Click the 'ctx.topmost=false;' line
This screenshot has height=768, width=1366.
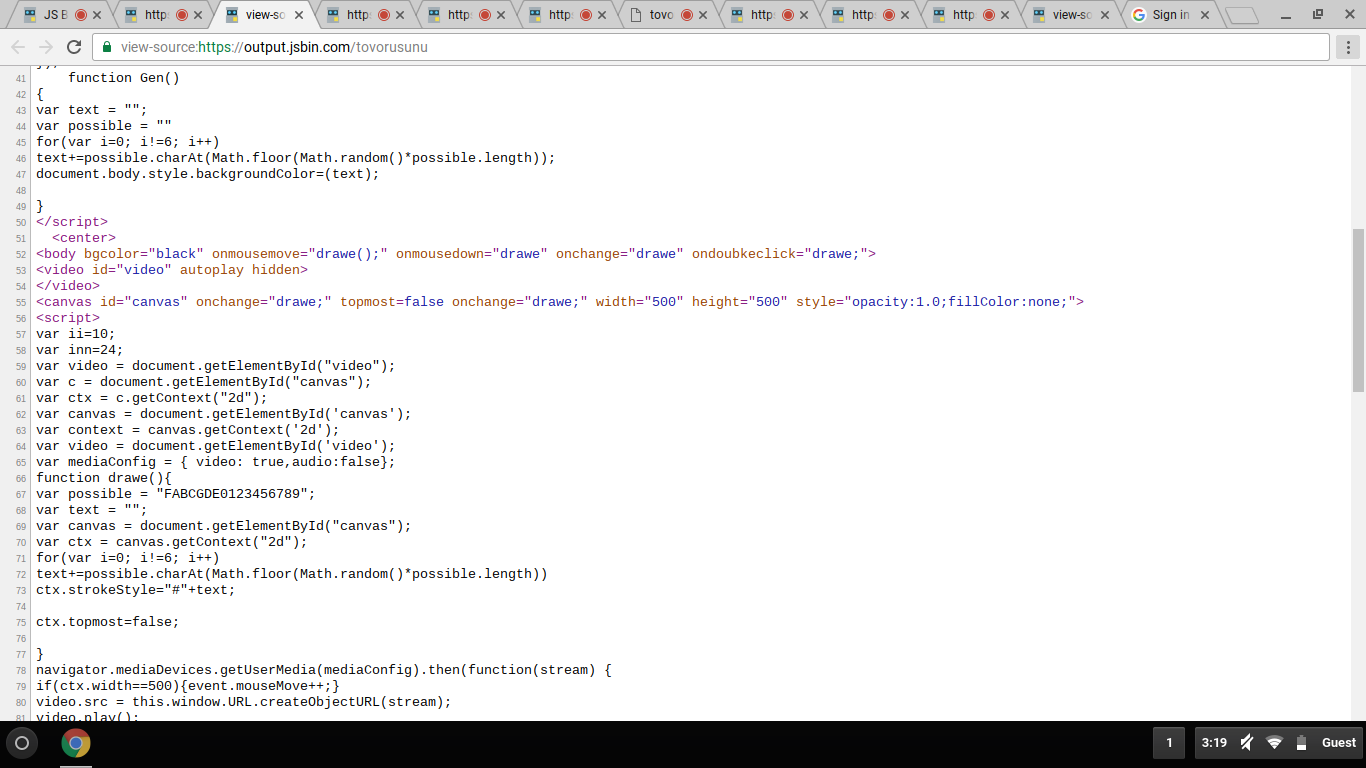point(108,622)
